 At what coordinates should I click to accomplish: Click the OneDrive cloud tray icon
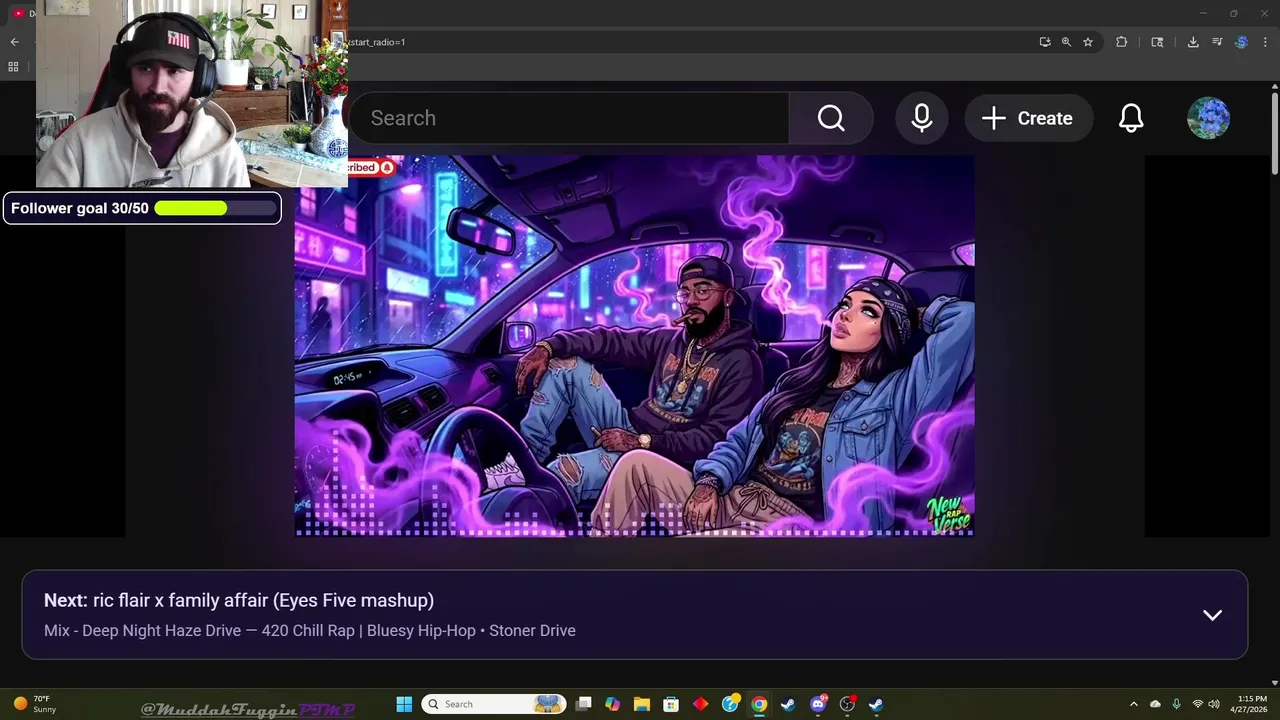[1155, 704]
